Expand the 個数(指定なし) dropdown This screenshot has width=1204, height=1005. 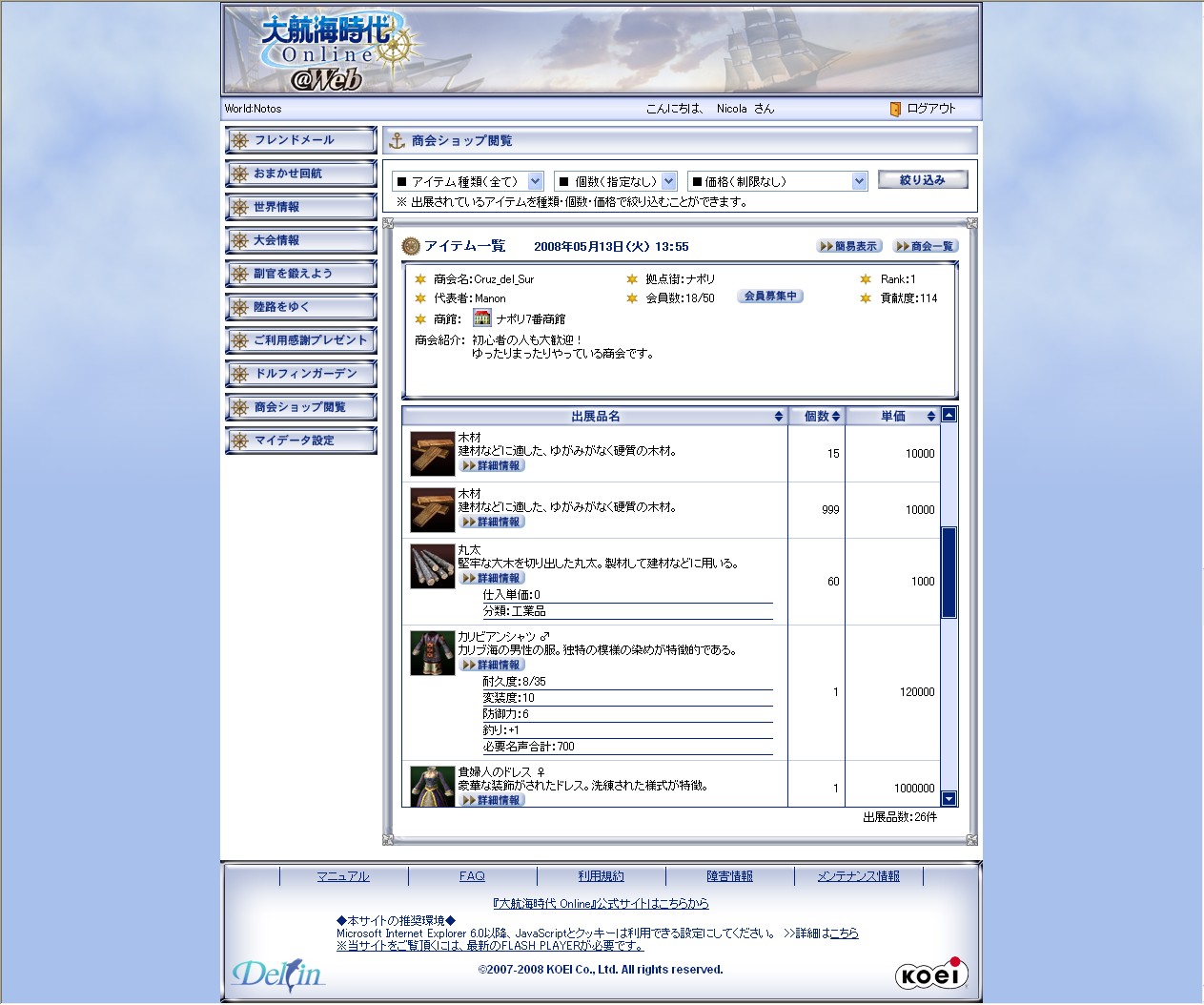coord(616,181)
